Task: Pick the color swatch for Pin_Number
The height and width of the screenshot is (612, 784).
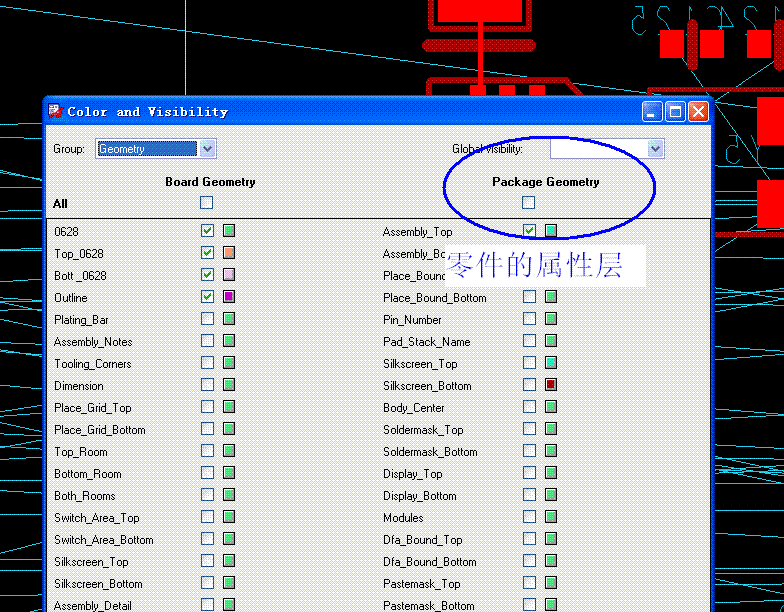Action: (x=551, y=318)
